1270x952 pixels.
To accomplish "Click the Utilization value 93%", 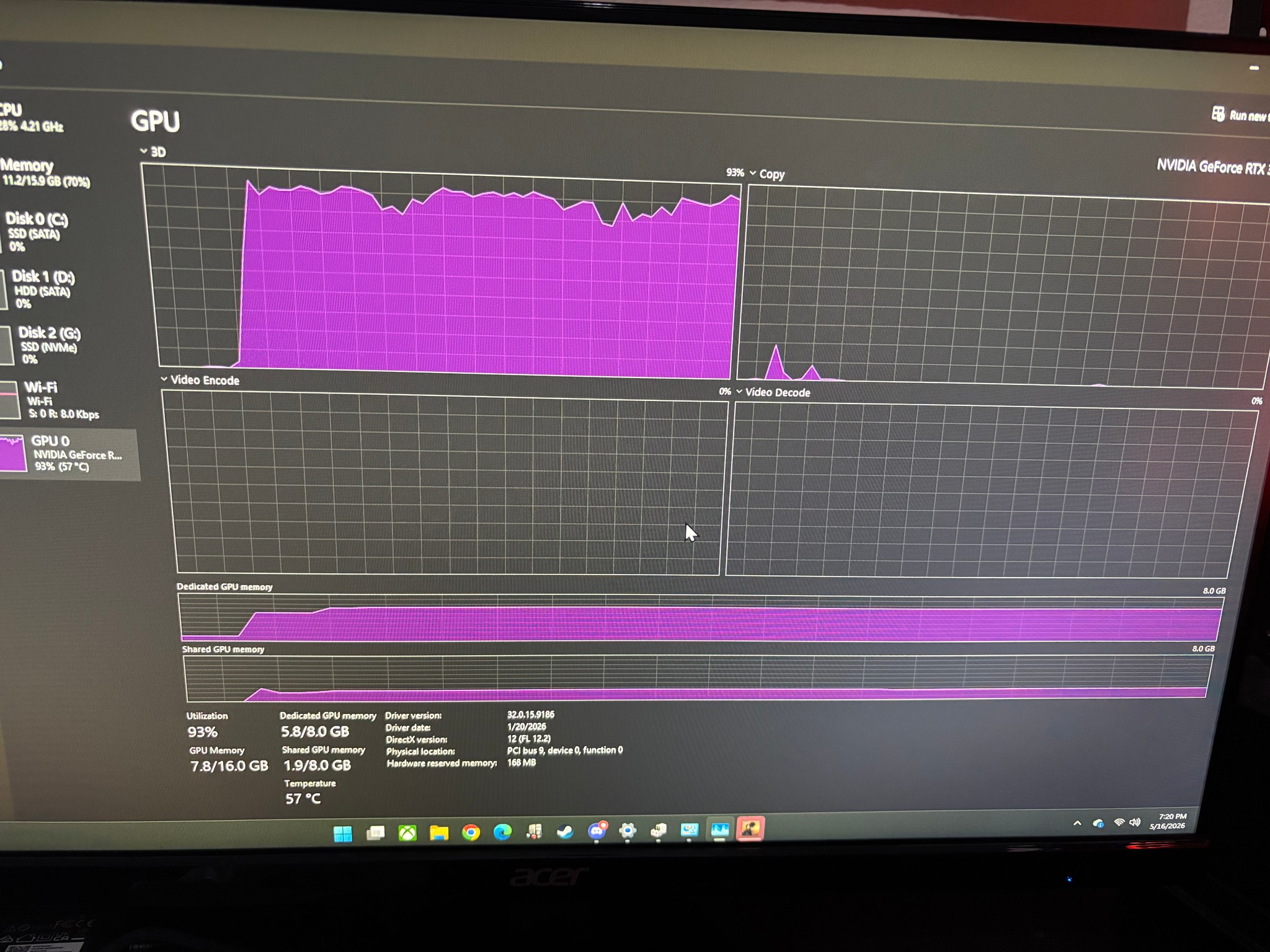I will click(203, 732).
